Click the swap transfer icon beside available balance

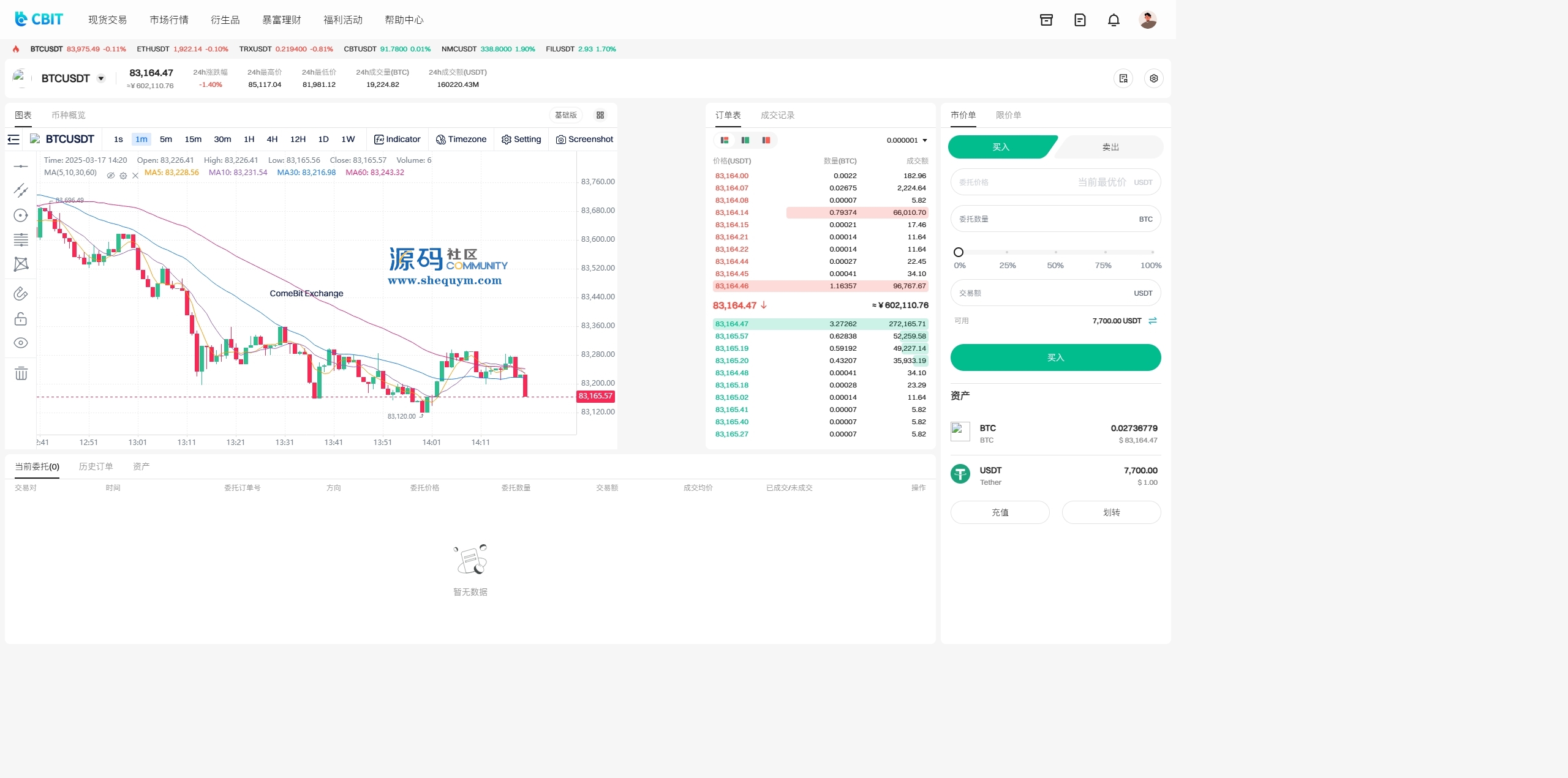(x=1153, y=321)
